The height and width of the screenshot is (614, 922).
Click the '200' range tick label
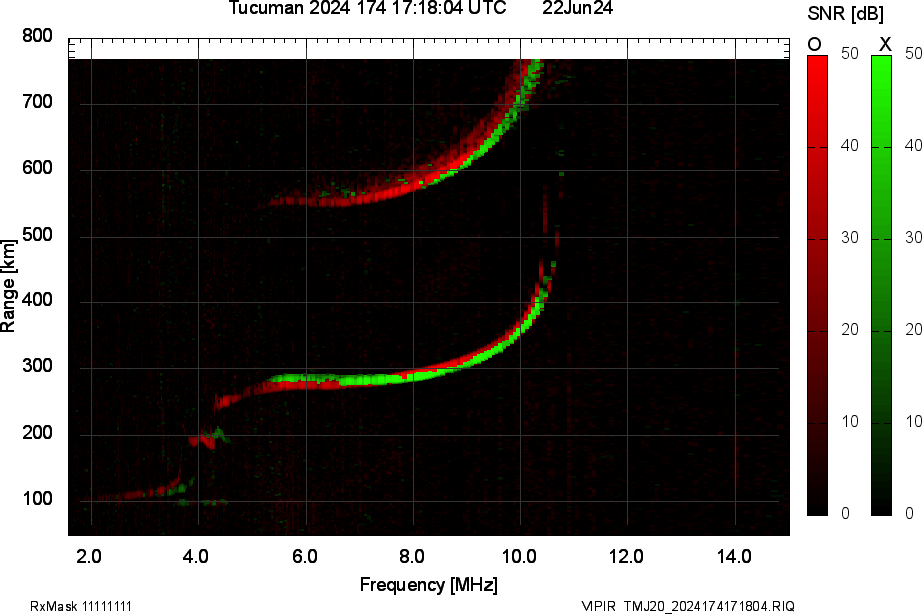point(38,433)
